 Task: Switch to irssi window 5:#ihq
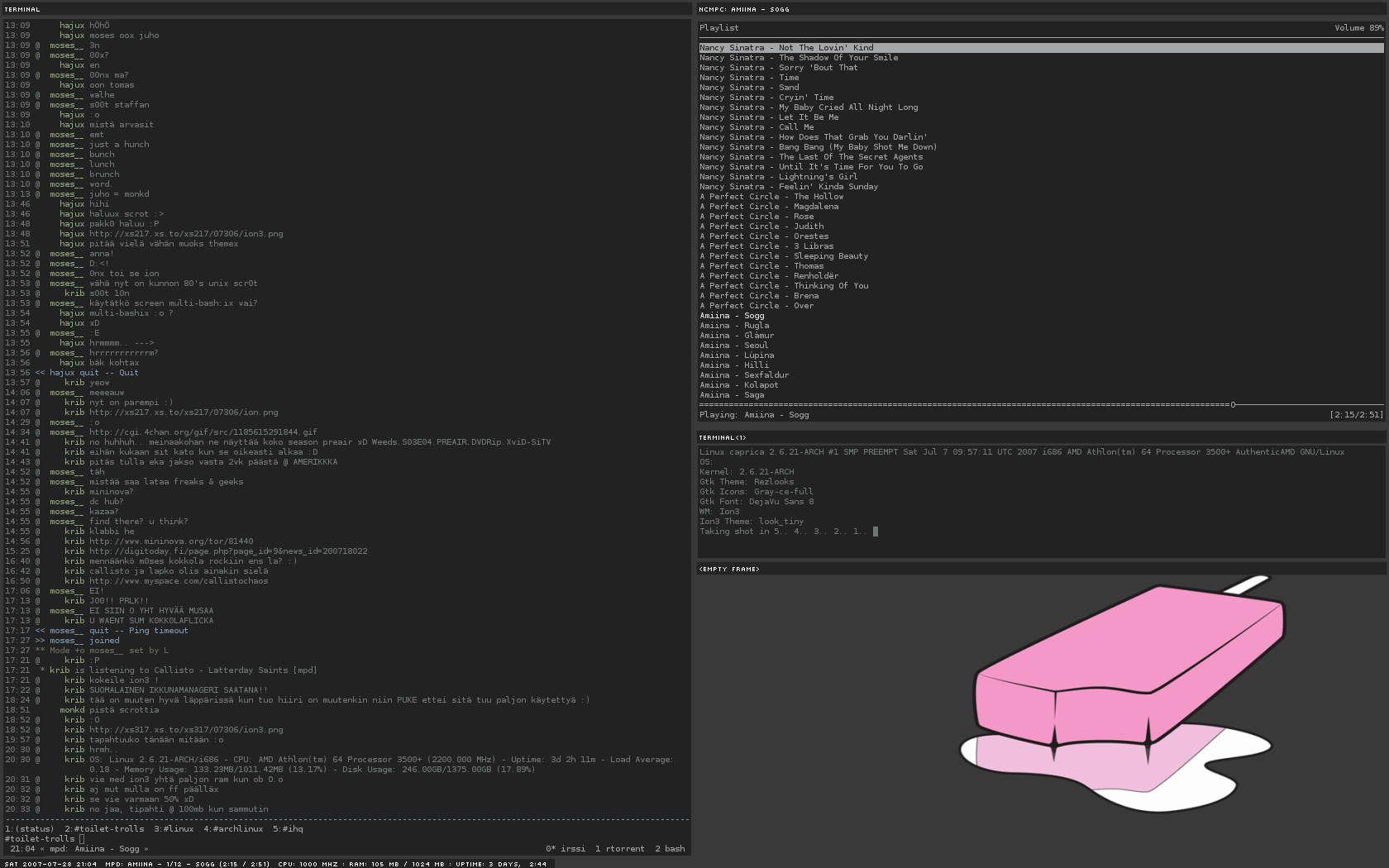[288, 828]
